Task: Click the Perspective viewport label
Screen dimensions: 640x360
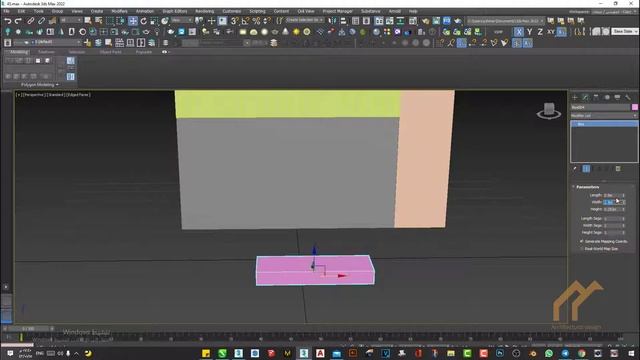Action: pos(34,95)
